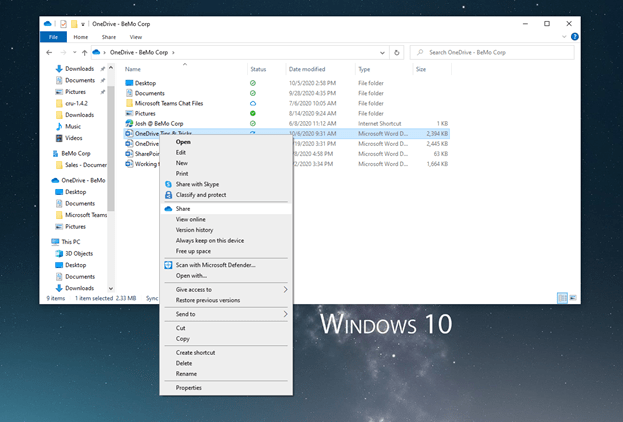
Task: Refresh the current folder
Action: 397,52
